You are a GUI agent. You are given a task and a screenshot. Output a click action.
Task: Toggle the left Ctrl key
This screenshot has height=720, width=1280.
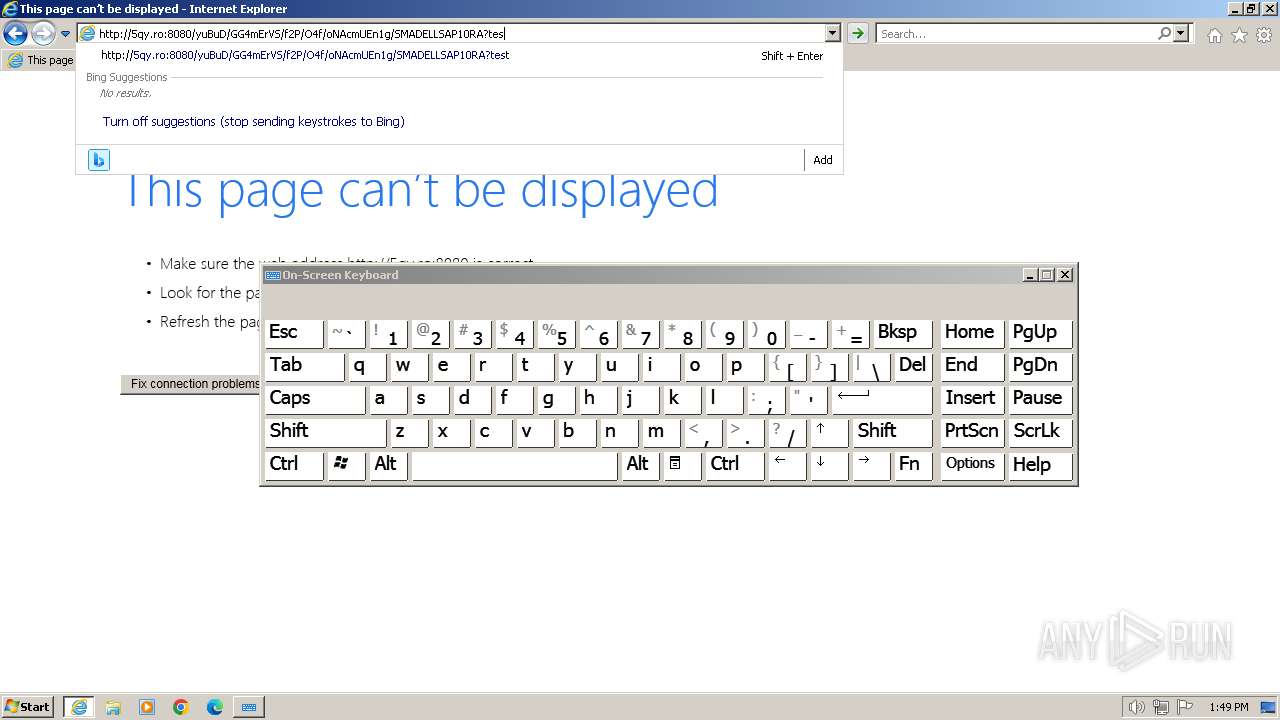(x=294, y=465)
